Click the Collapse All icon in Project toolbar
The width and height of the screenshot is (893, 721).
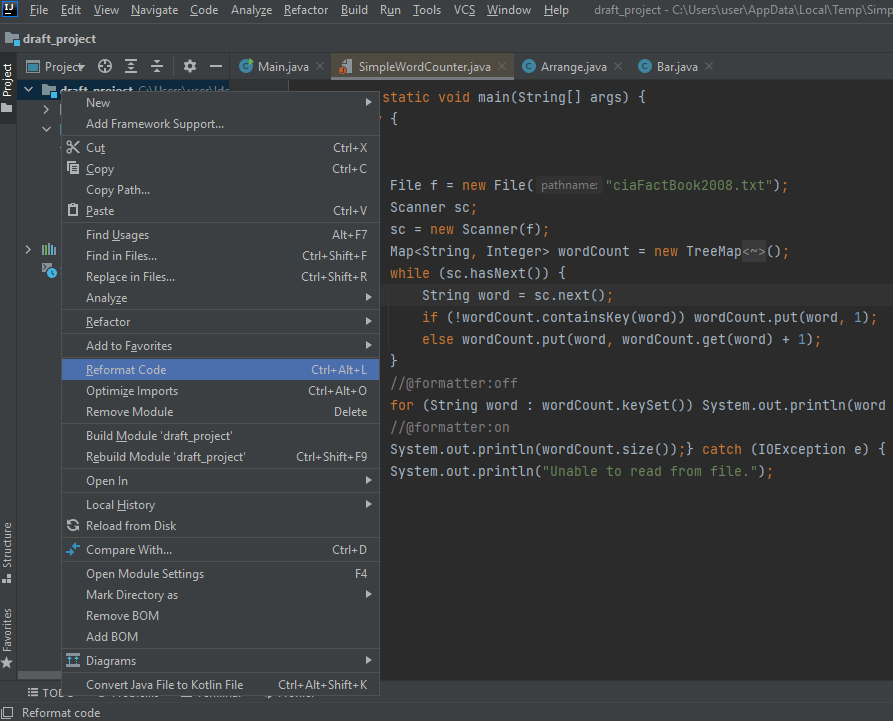click(157, 66)
